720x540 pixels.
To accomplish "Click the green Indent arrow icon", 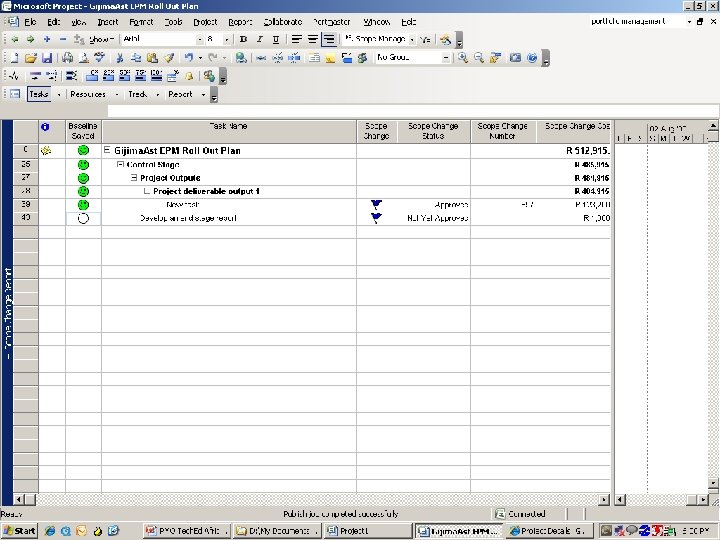I will 31,39.
